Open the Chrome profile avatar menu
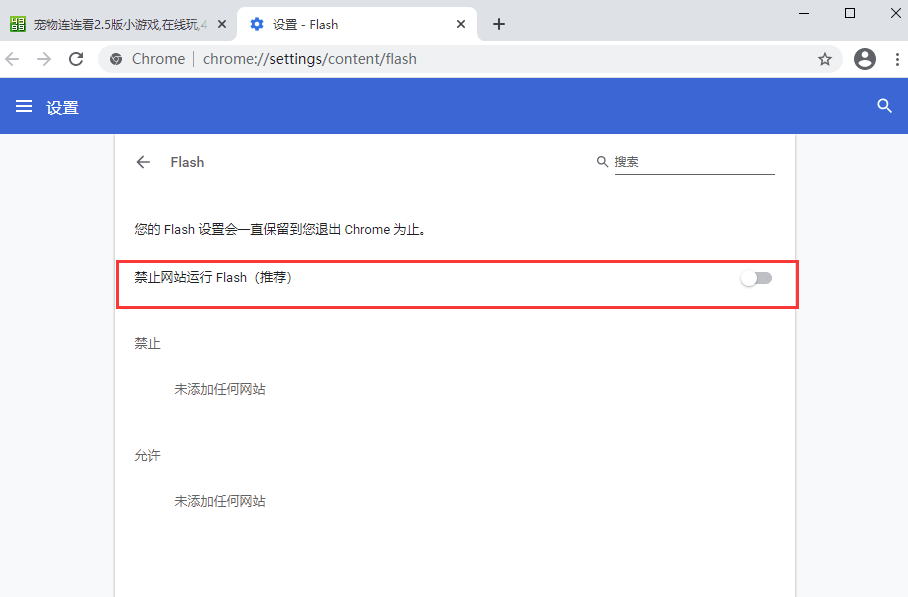This screenshot has height=597, width=908. 865,59
